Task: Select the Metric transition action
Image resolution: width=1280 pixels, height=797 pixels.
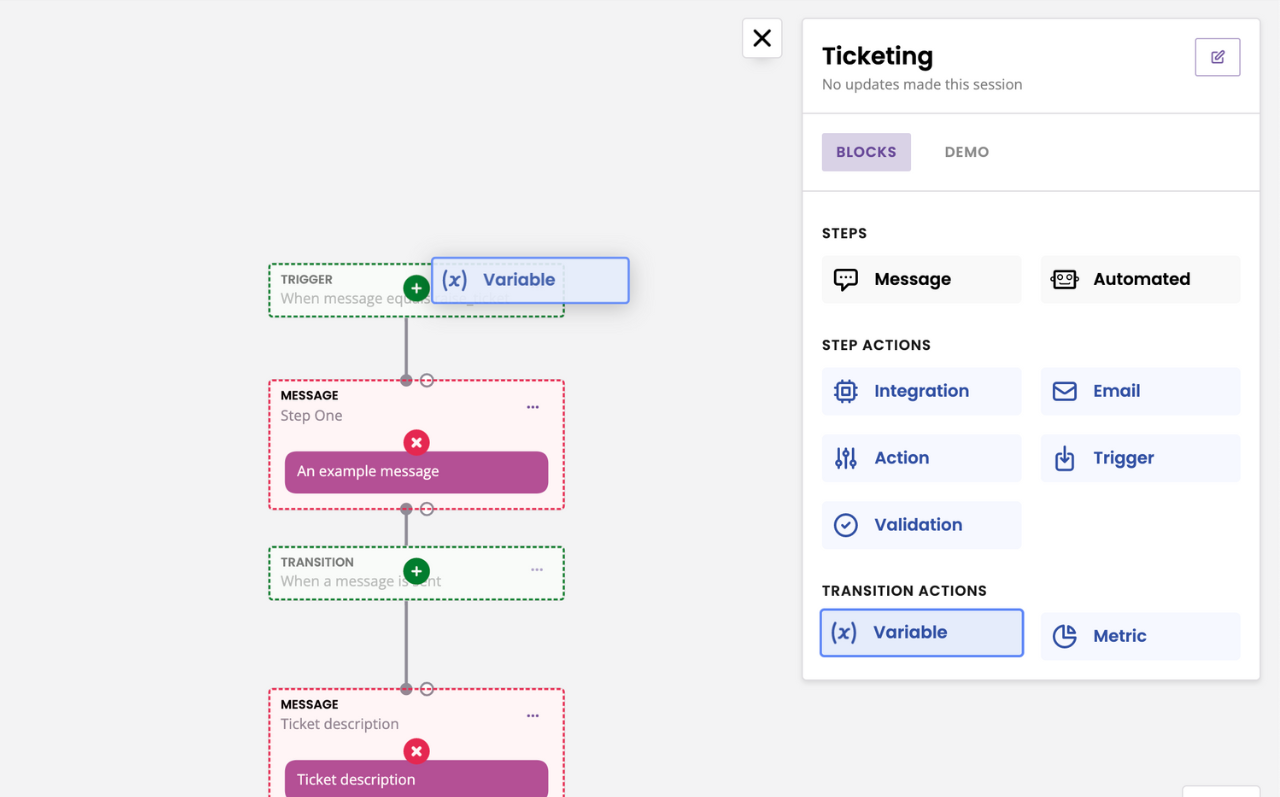Action: [x=1140, y=636]
